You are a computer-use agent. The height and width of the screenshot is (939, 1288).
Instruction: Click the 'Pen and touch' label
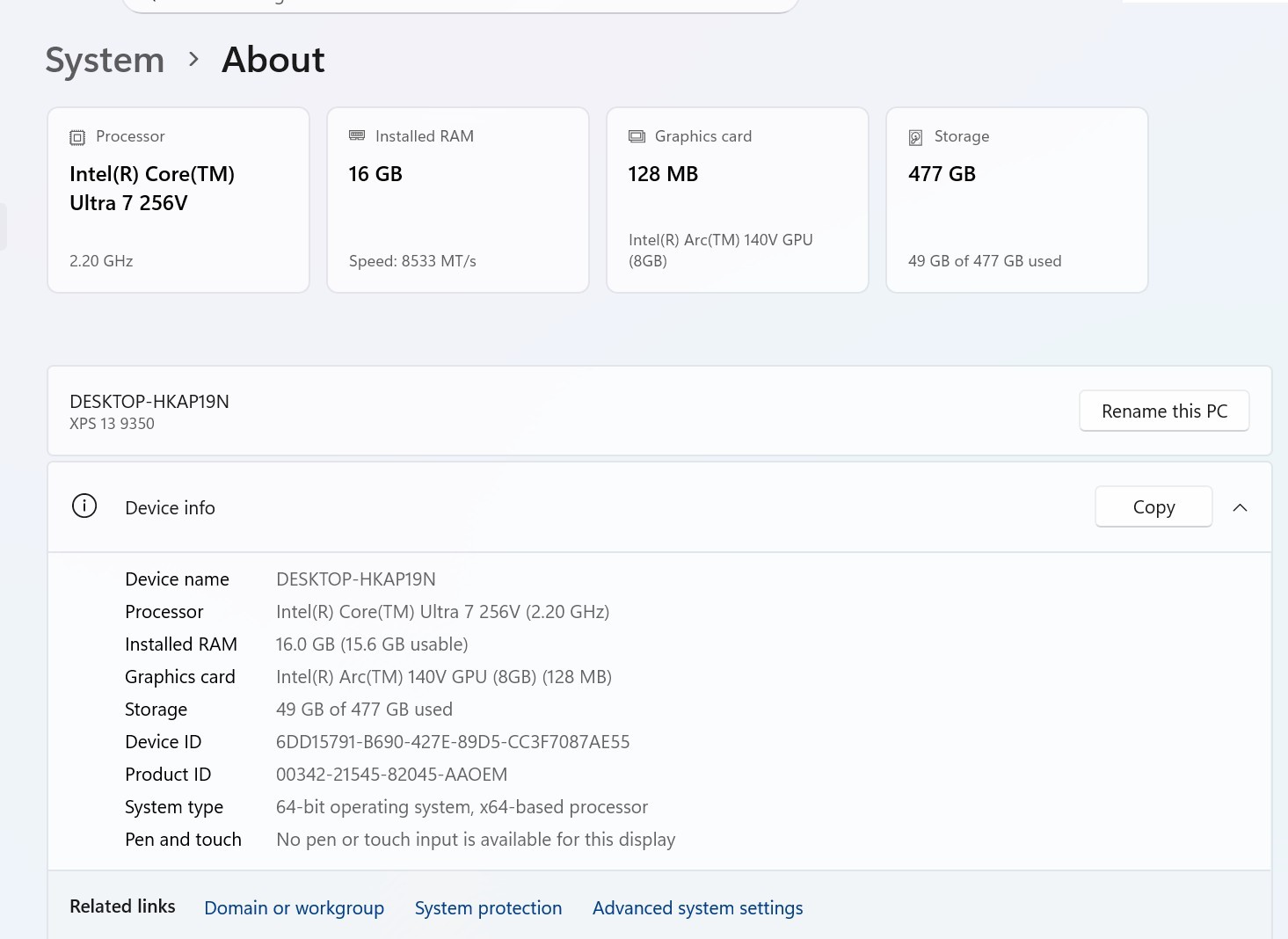click(183, 840)
